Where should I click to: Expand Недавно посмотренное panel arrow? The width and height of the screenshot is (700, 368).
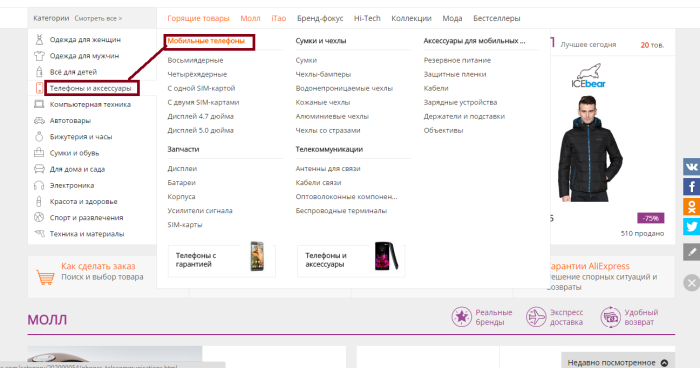(x=664, y=363)
